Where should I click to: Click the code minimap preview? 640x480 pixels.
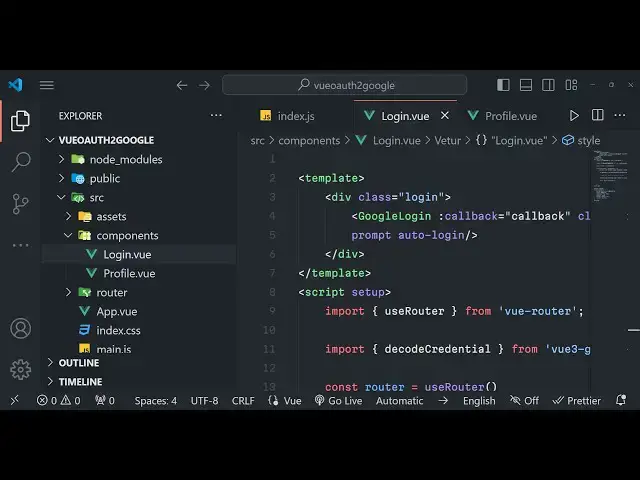pyautogui.click(x=611, y=176)
